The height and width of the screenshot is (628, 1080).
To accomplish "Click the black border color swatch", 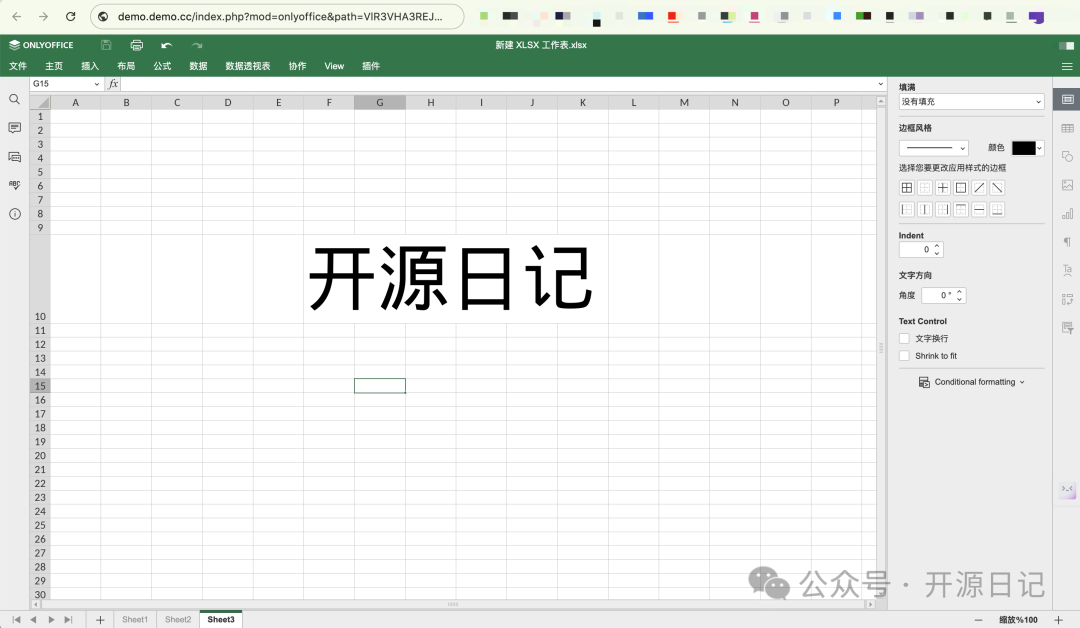I will (1024, 148).
